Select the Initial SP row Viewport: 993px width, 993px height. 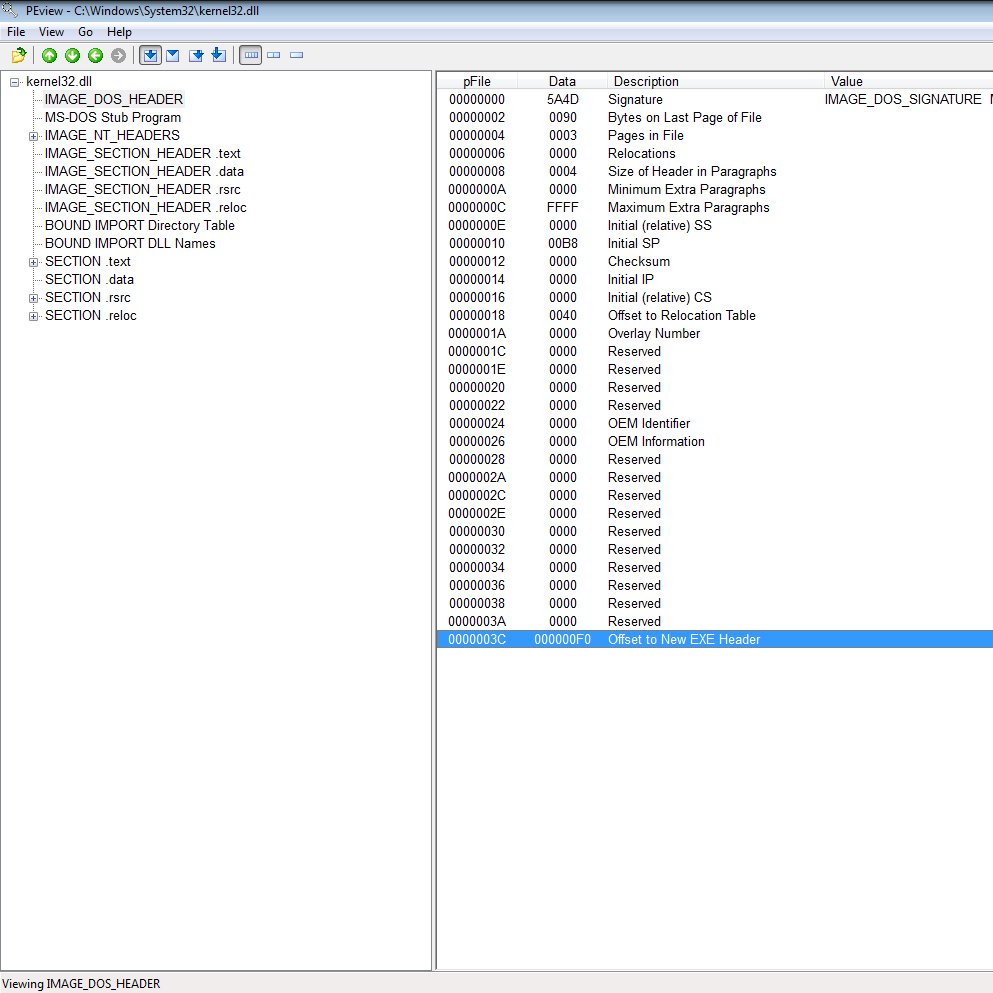(x=715, y=244)
